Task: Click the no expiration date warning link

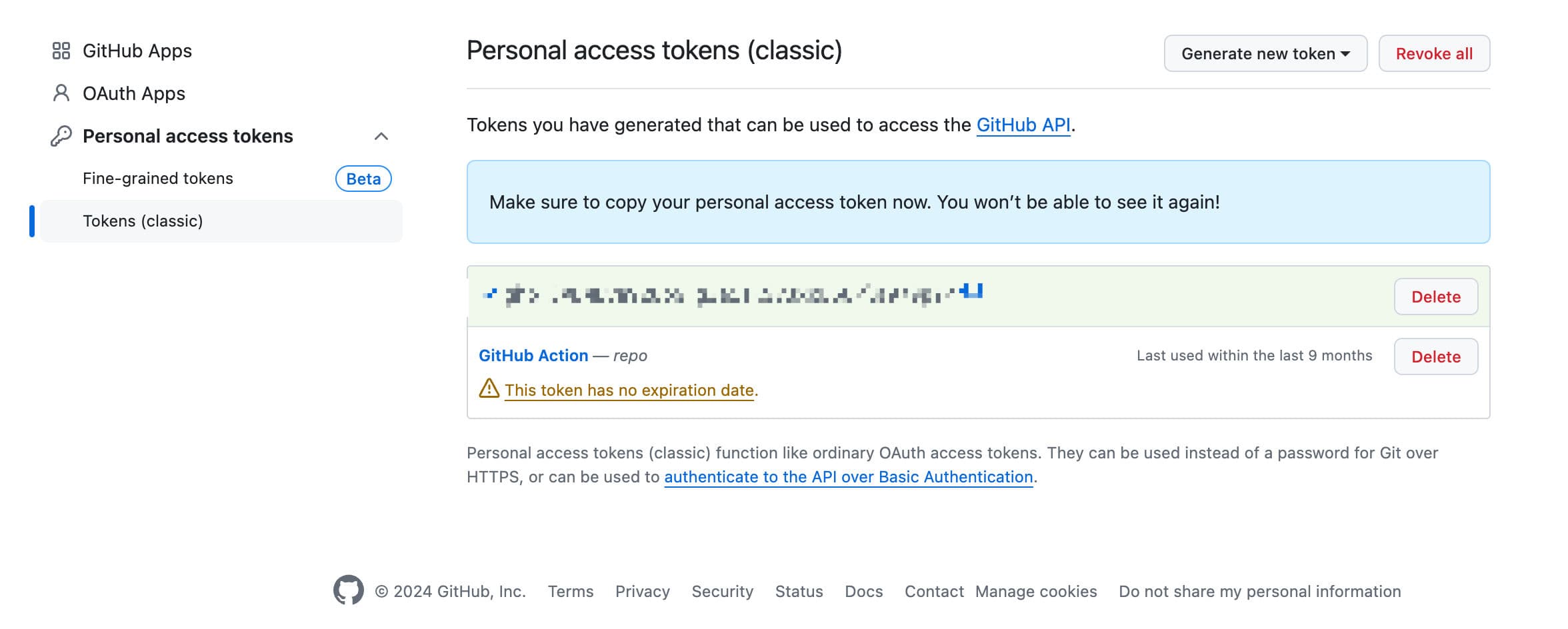Action: point(629,390)
